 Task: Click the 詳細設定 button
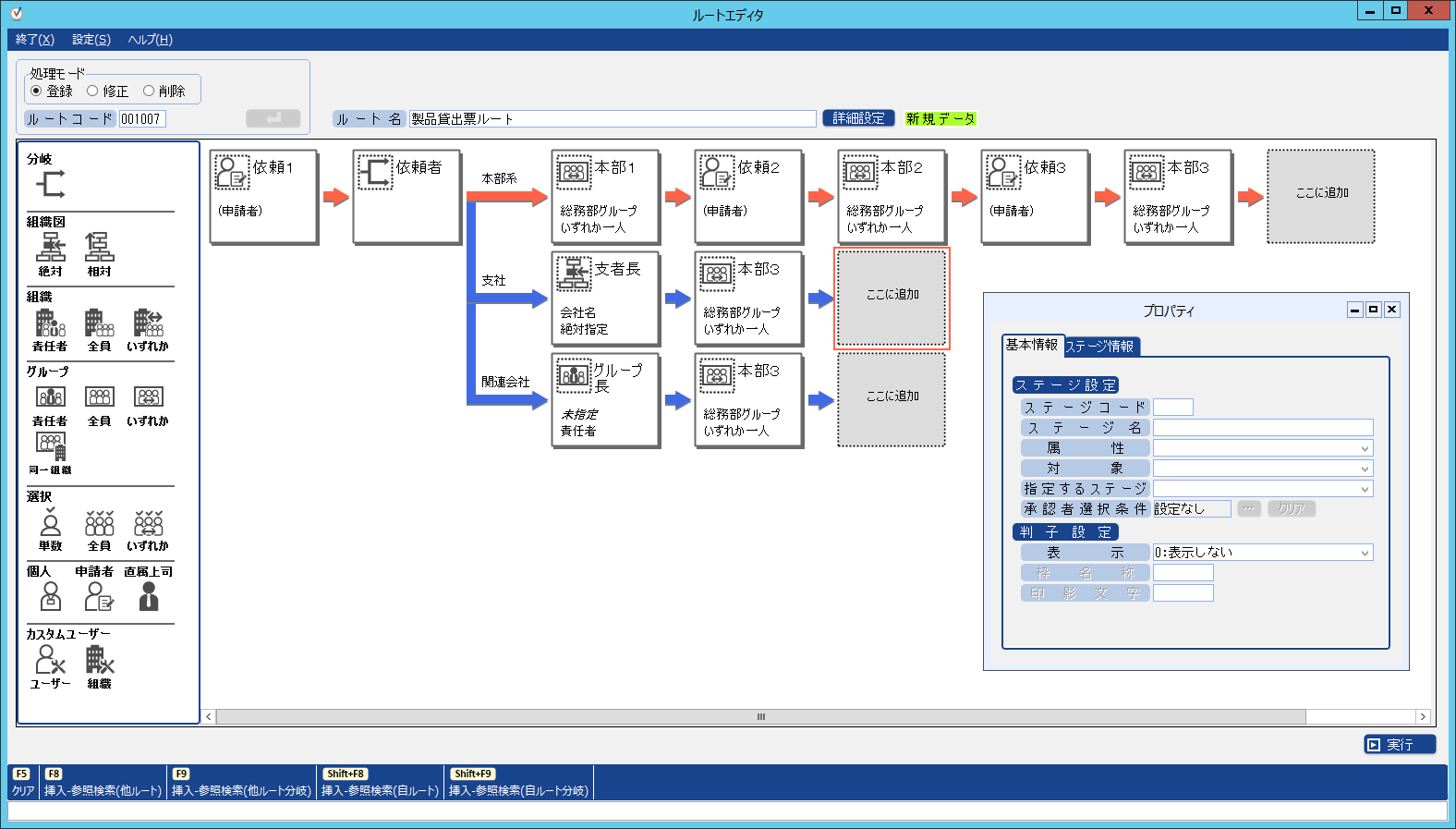pos(858,118)
